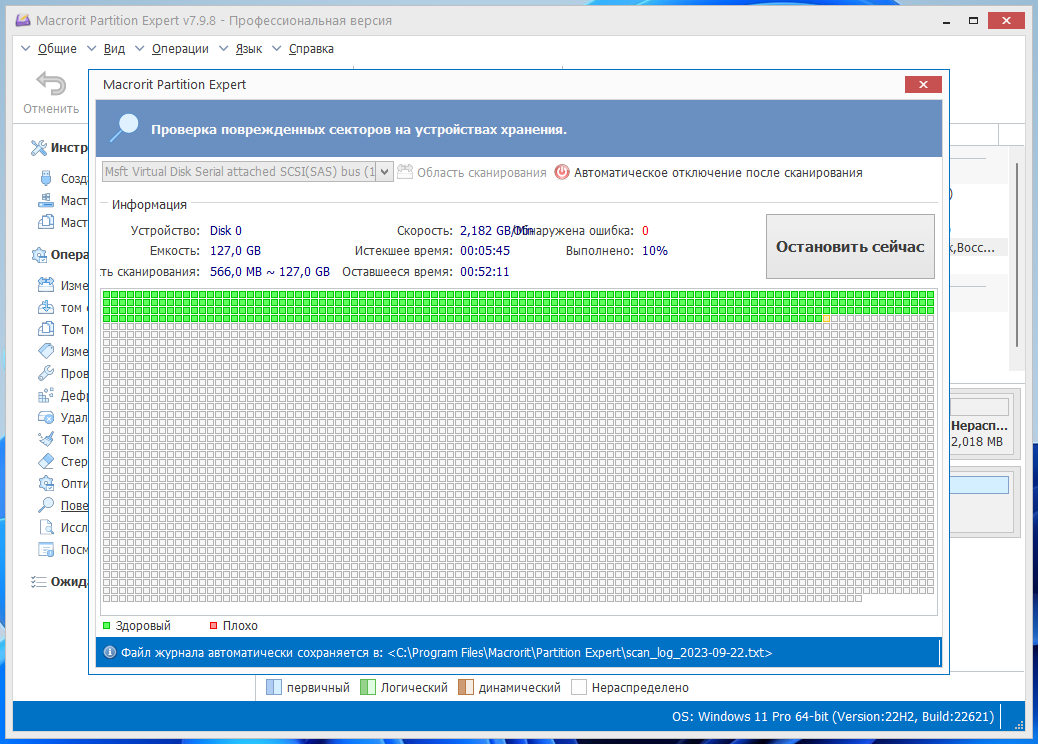Click the first Изме resize icon

tap(46, 285)
